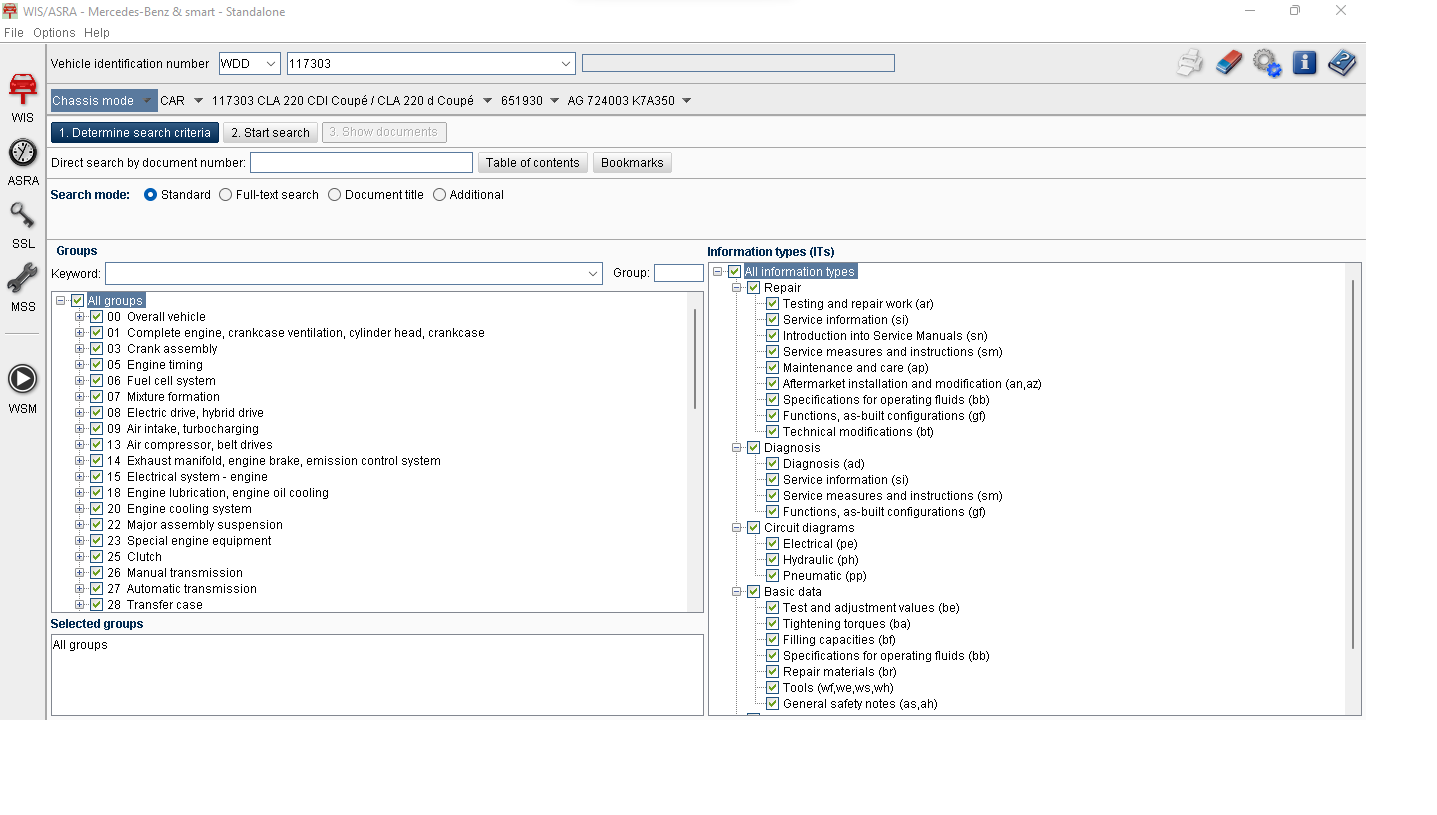Viewport: 1437px width, 815px height.
Task: Open the blue info icon
Action: [1304, 63]
